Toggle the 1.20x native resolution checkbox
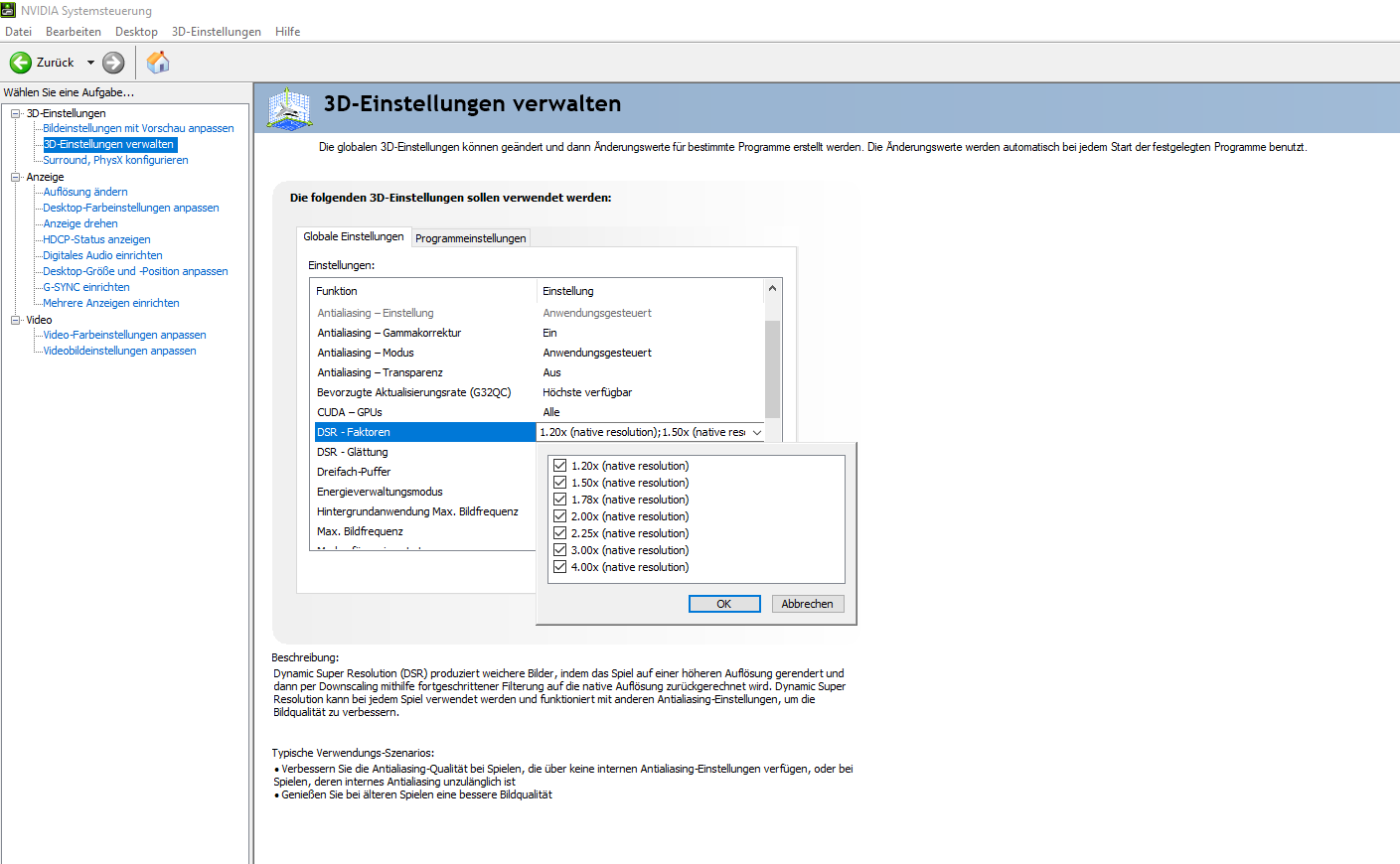The image size is (1400, 864). (560, 466)
